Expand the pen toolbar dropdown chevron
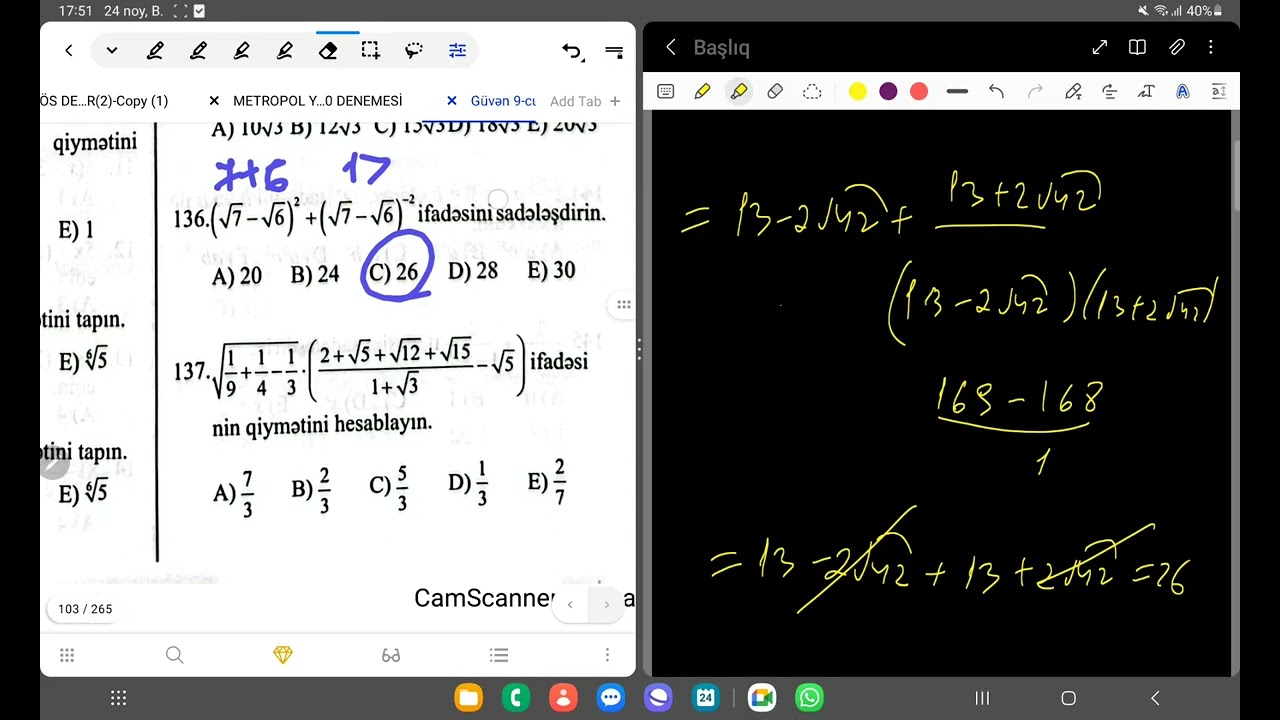Screen dimensions: 1280x720 (x=112, y=50)
